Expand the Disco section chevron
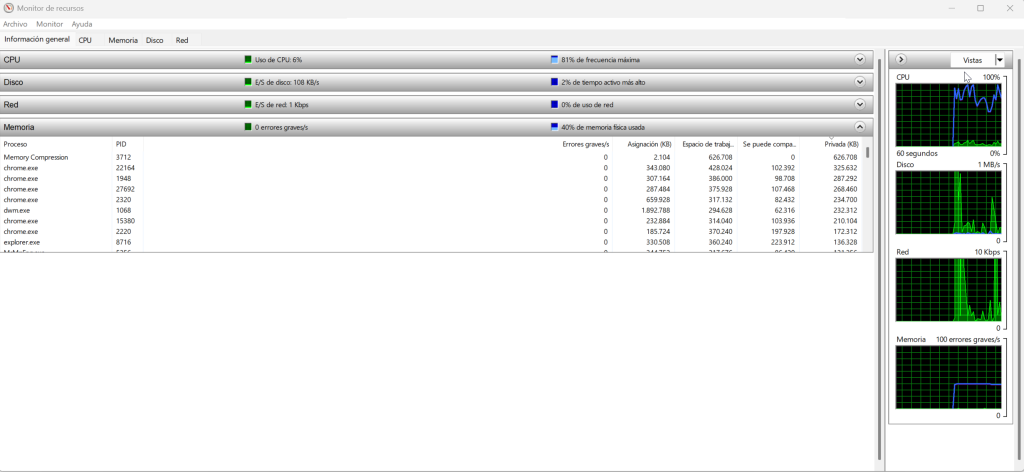Image resolution: width=1024 pixels, height=472 pixels. pos(860,82)
